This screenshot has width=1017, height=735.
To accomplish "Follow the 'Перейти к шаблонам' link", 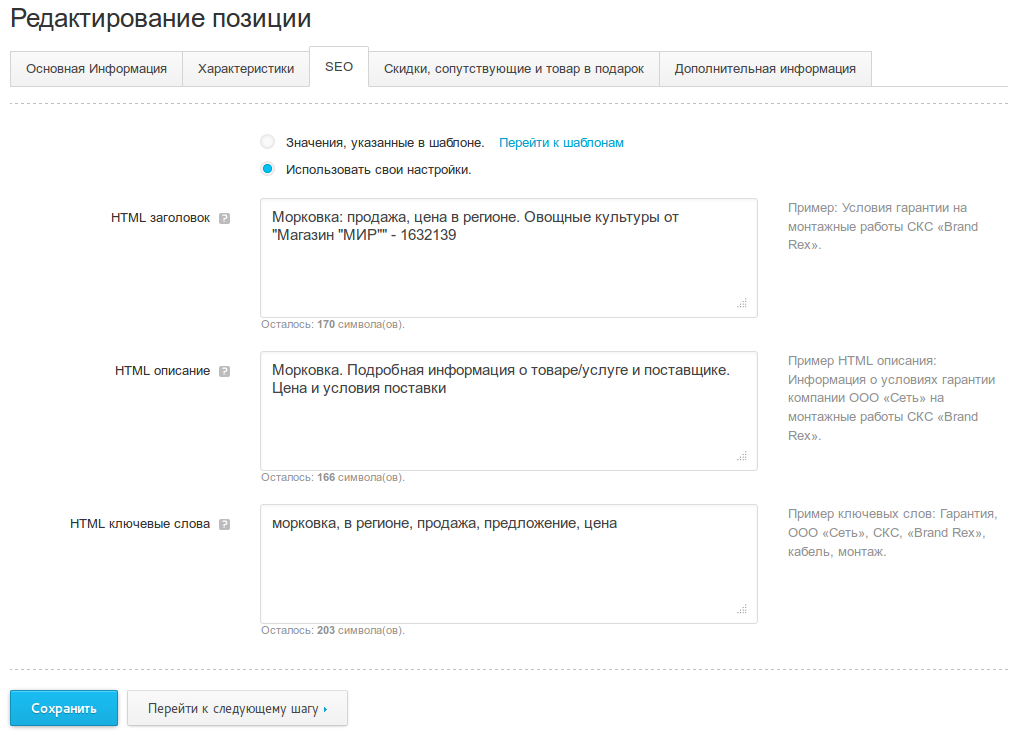I will point(561,143).
